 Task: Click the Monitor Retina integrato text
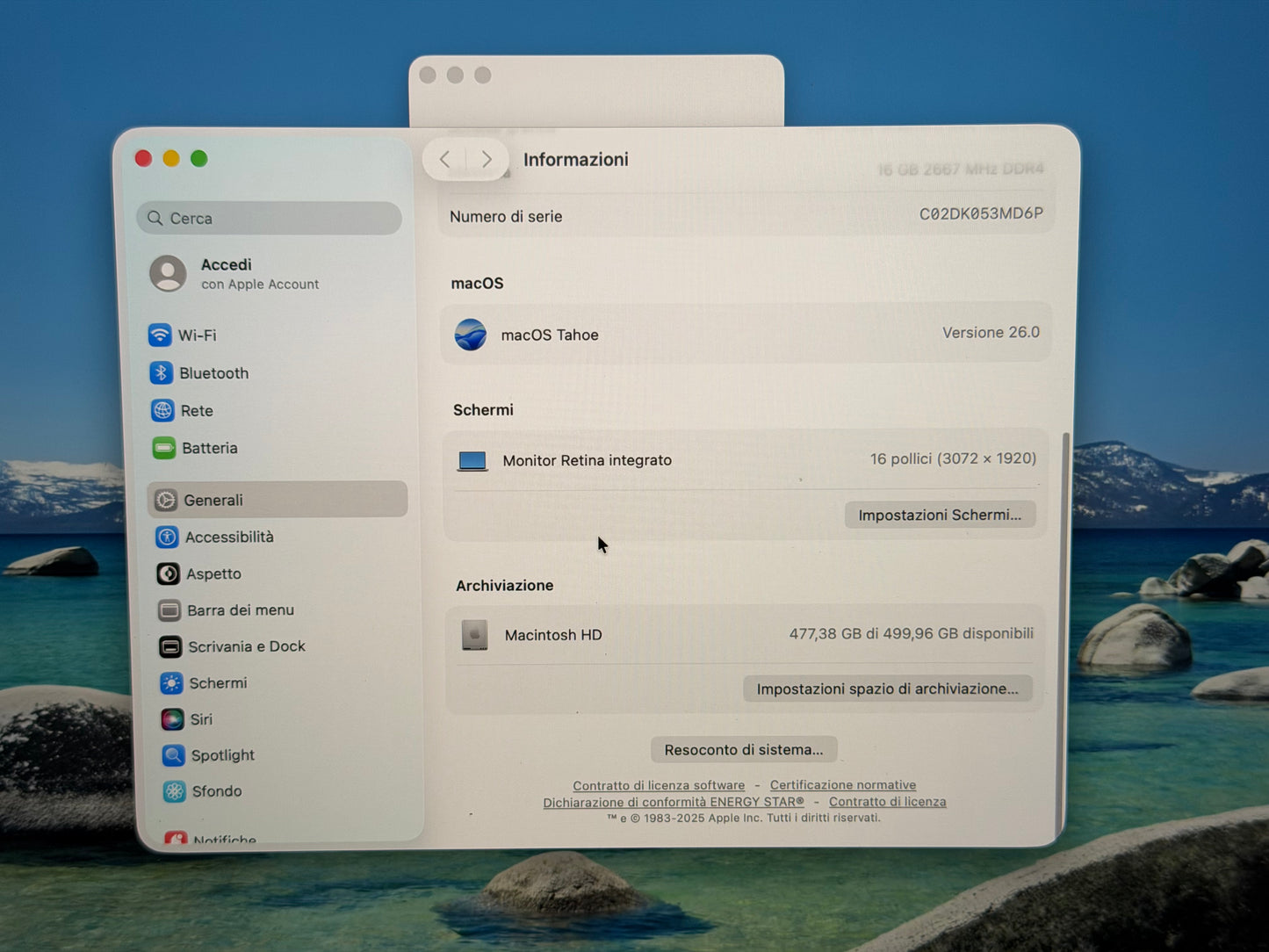(588, 460)
